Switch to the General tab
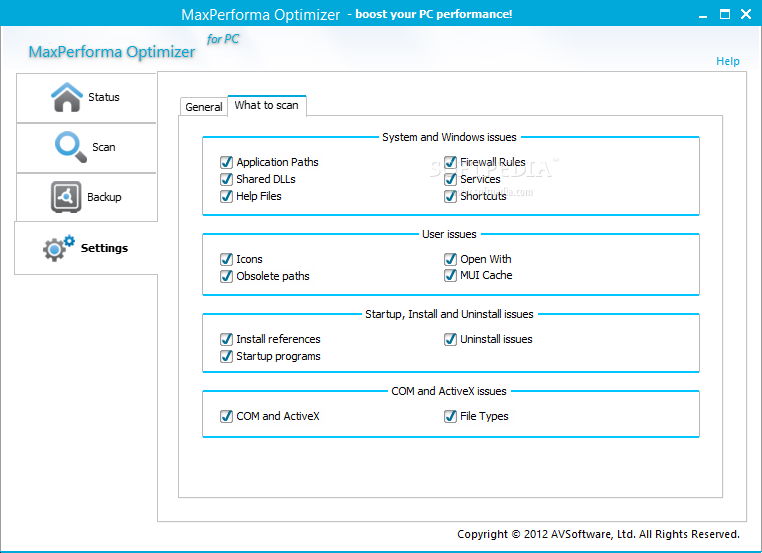762x553 pixels. pos(204,107)
